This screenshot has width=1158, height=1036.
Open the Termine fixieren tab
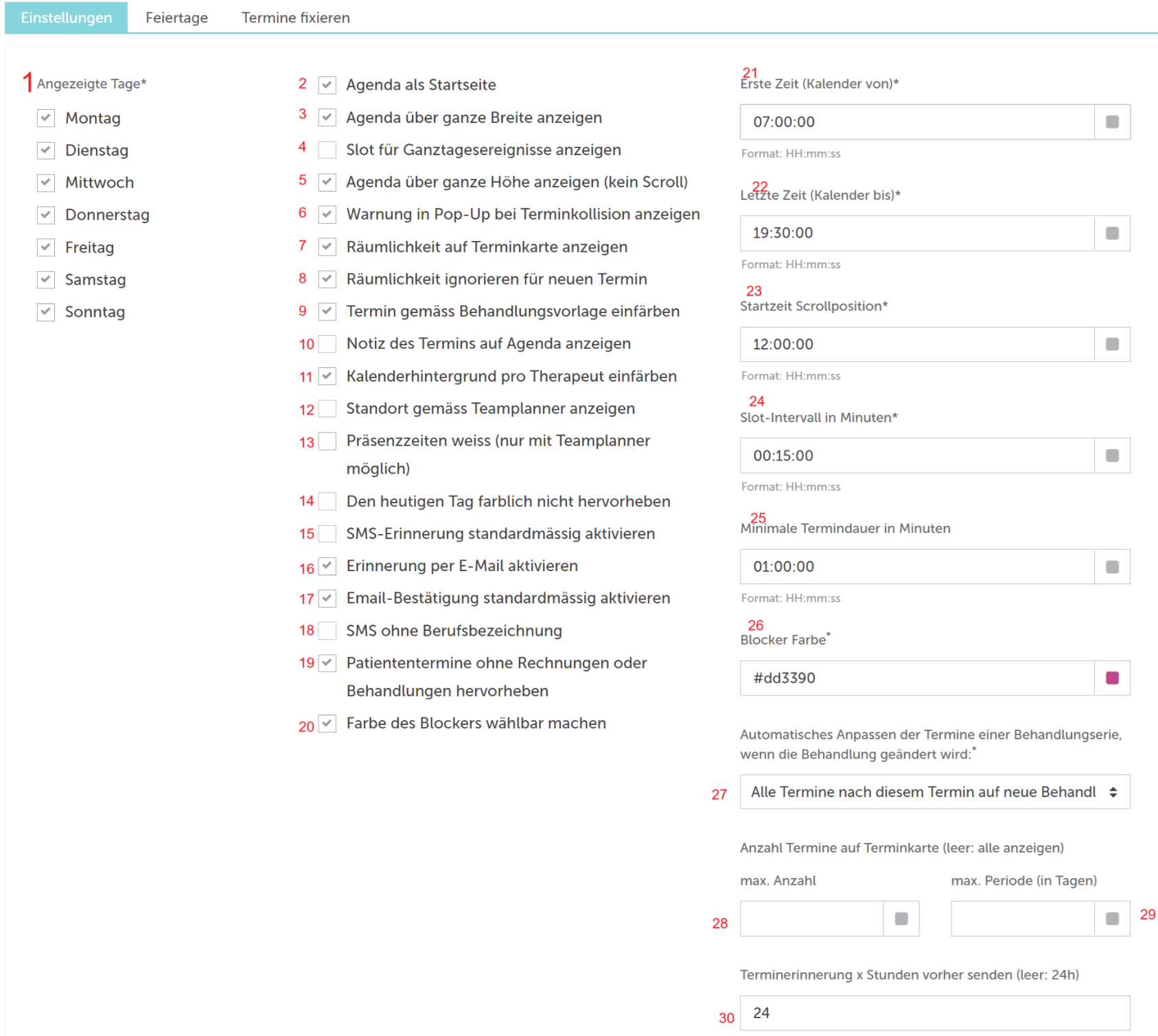click(x=295, y=17)
